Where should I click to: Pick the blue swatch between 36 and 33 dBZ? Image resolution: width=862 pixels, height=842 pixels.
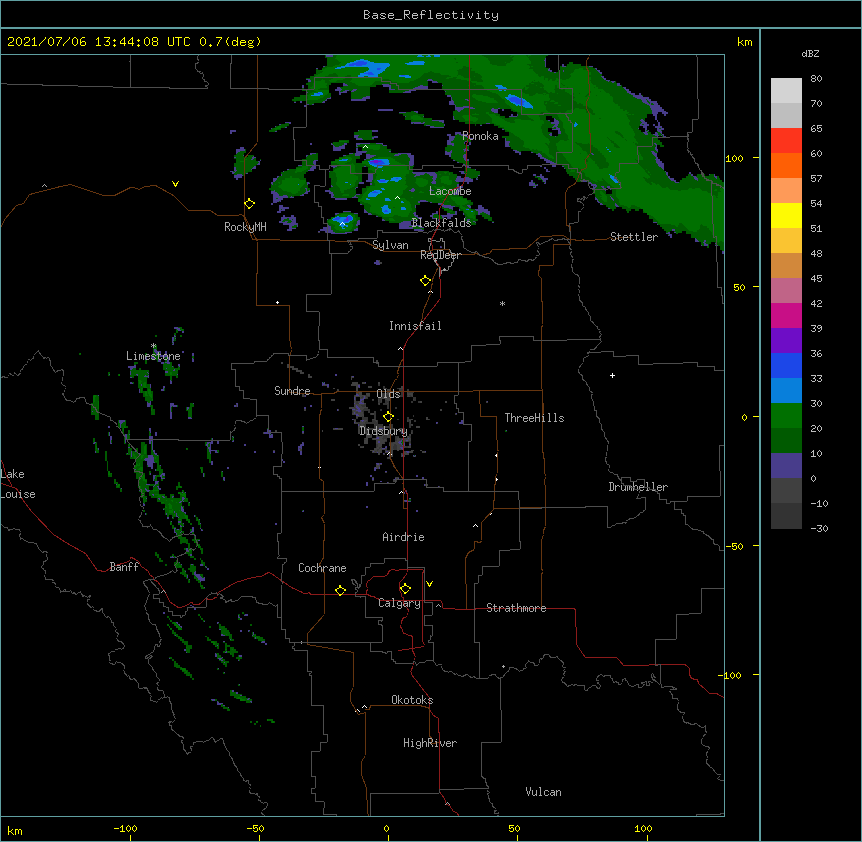(786, 365)
